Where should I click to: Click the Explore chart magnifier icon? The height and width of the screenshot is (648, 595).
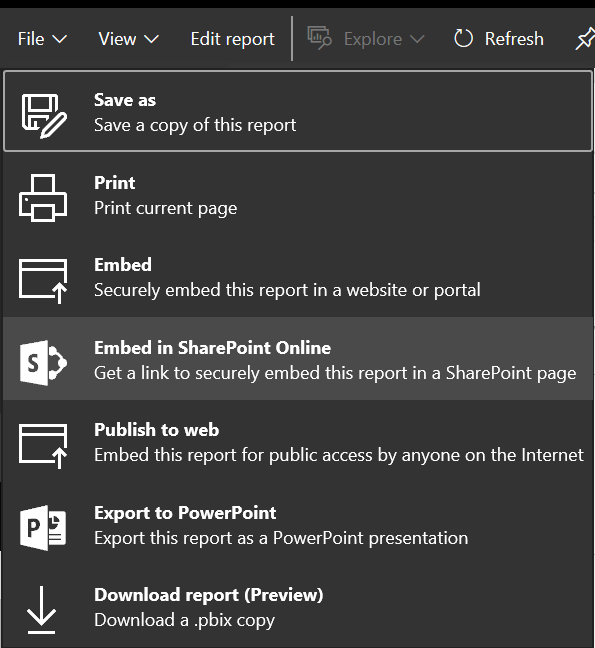pyautogui.click(x=319, y=38)
